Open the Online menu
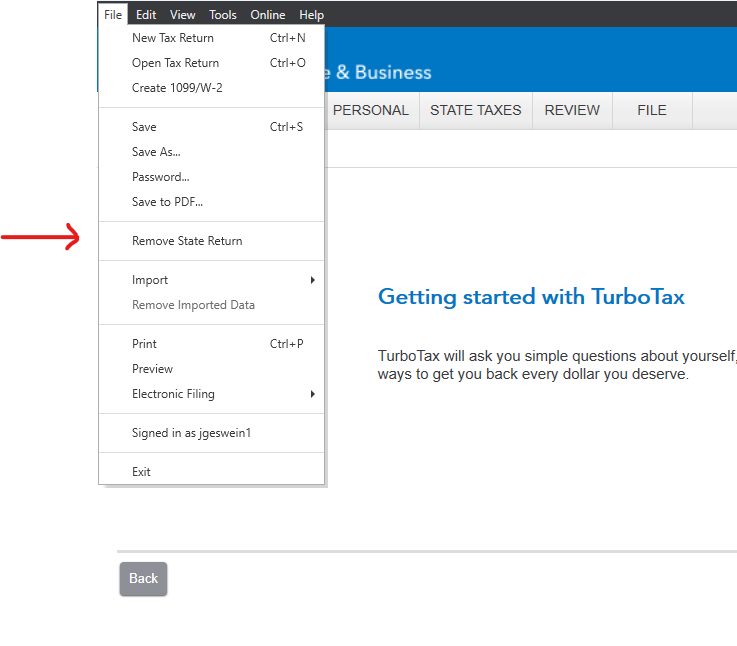This screenshot has width=737, height=646. click(267, 15)
